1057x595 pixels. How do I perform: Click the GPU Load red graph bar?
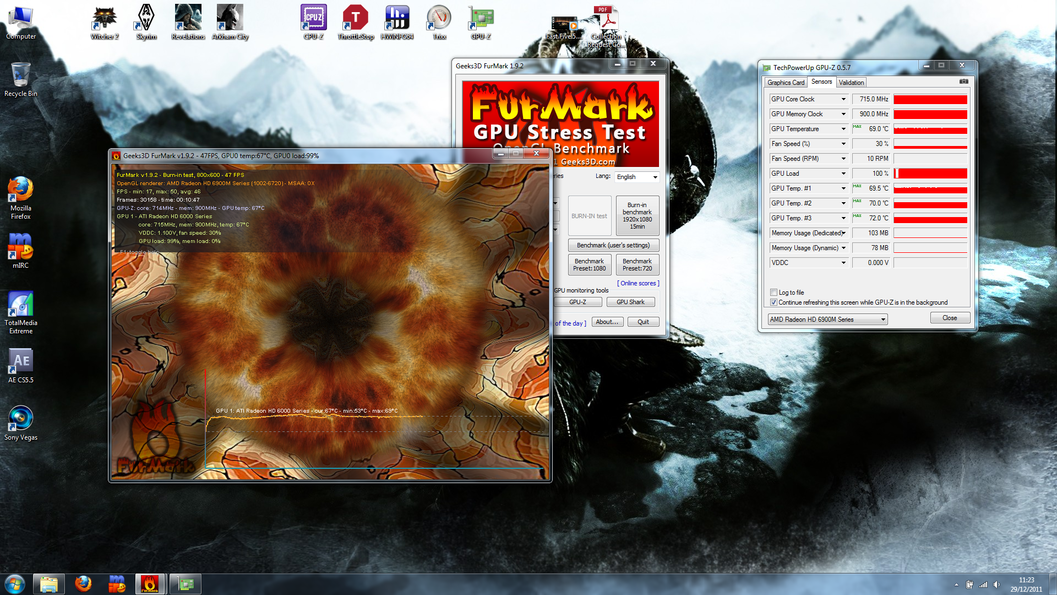coord(930,173)
